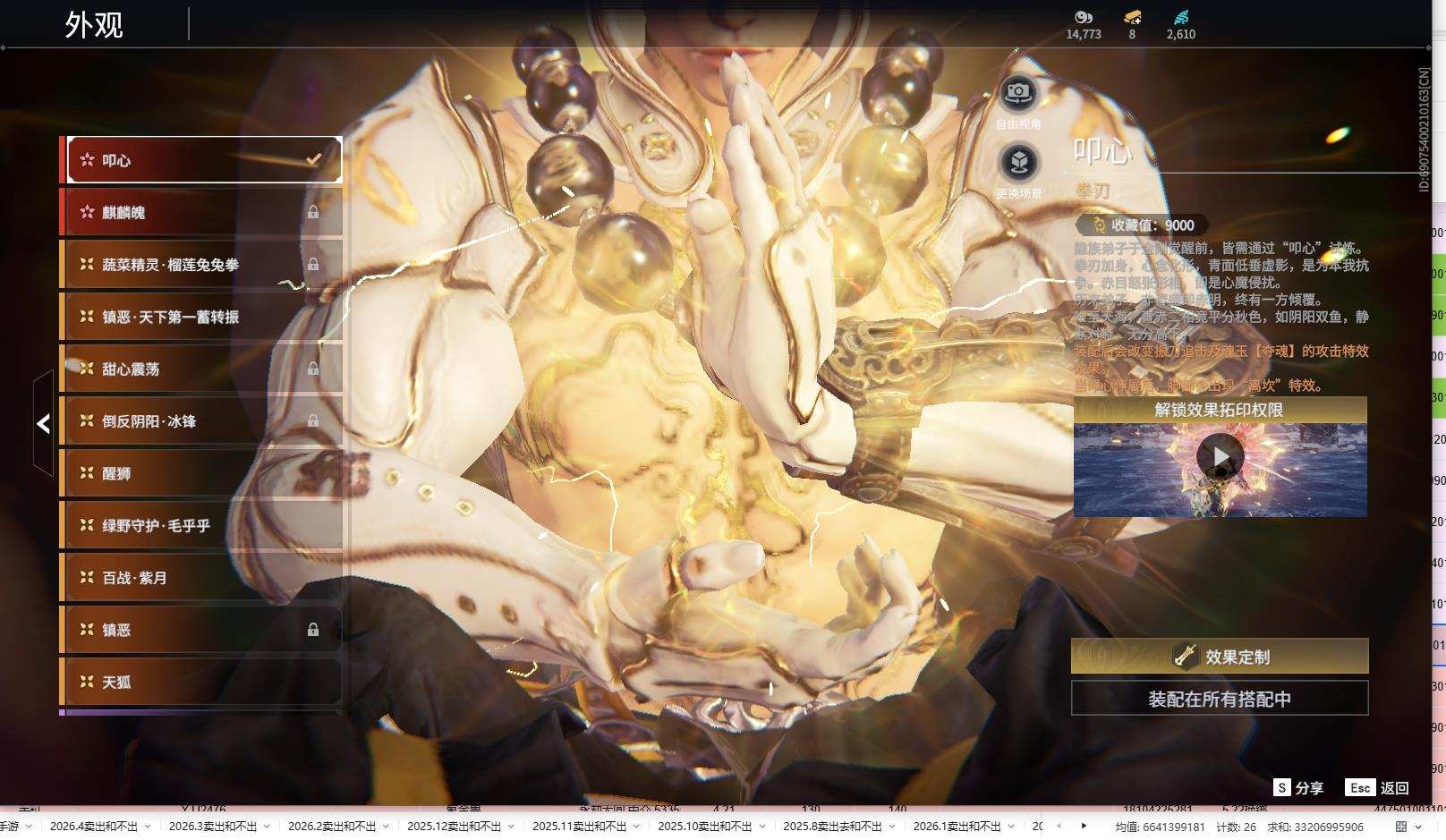Click the lock icon on 蔬菜精灵·榴莲兔兔拳
The width and height of the screenshot is (1446, 840).
[313, 264]
